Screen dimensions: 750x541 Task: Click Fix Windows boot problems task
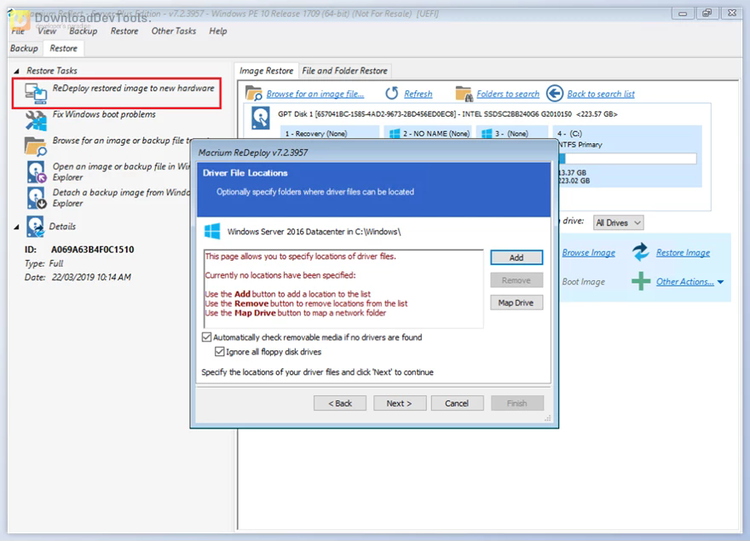(104, 114)
